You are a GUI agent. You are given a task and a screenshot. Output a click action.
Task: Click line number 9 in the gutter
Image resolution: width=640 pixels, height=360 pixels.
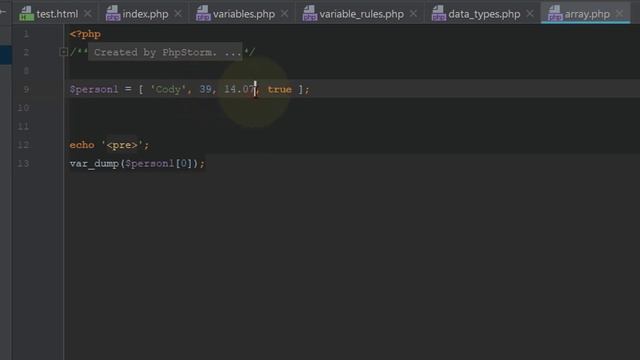(x=26, y=89)
